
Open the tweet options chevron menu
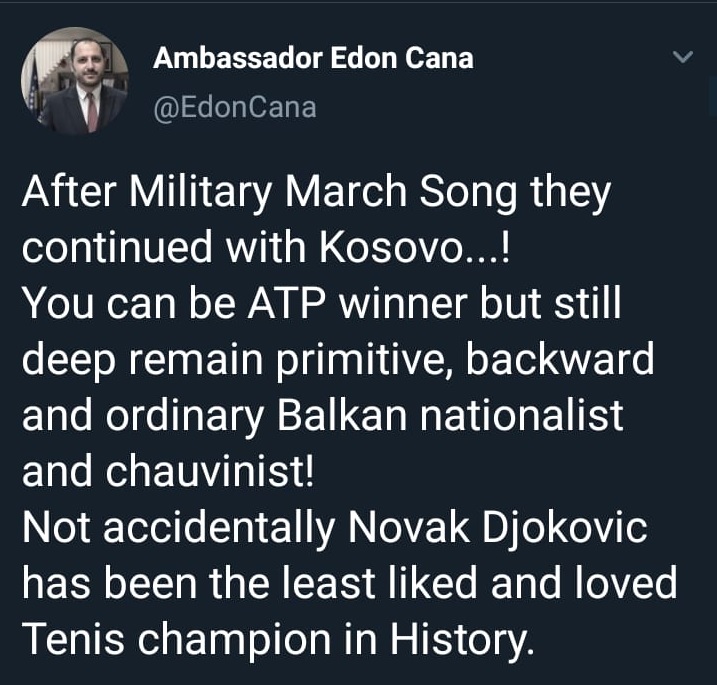[685, 57]
